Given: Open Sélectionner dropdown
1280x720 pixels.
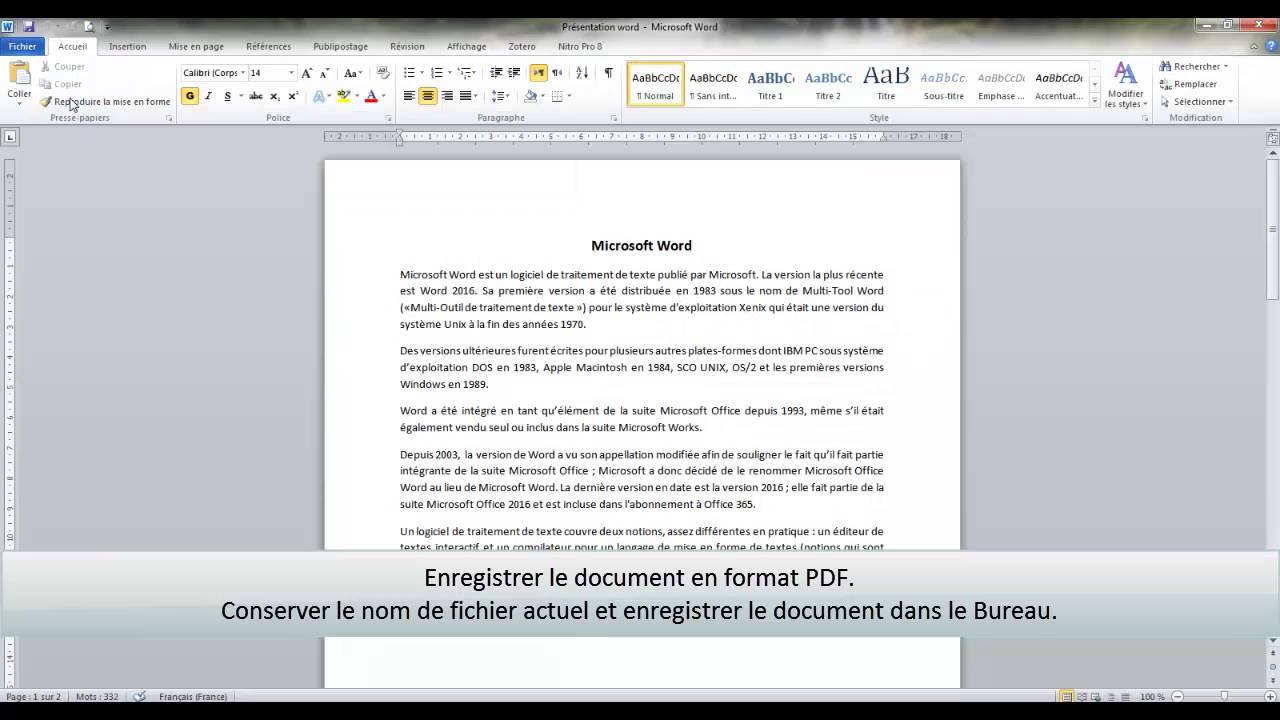Looking at the screenshot, I should click(1195, 102).
